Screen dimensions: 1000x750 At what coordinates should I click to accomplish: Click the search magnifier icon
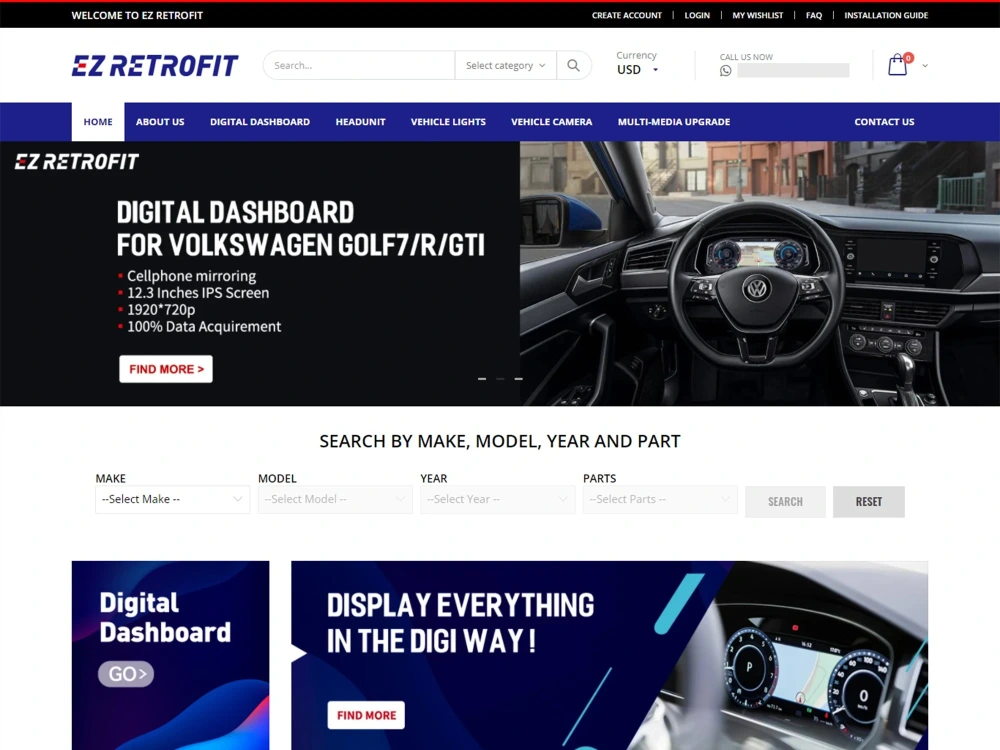(x=573, y=65)
